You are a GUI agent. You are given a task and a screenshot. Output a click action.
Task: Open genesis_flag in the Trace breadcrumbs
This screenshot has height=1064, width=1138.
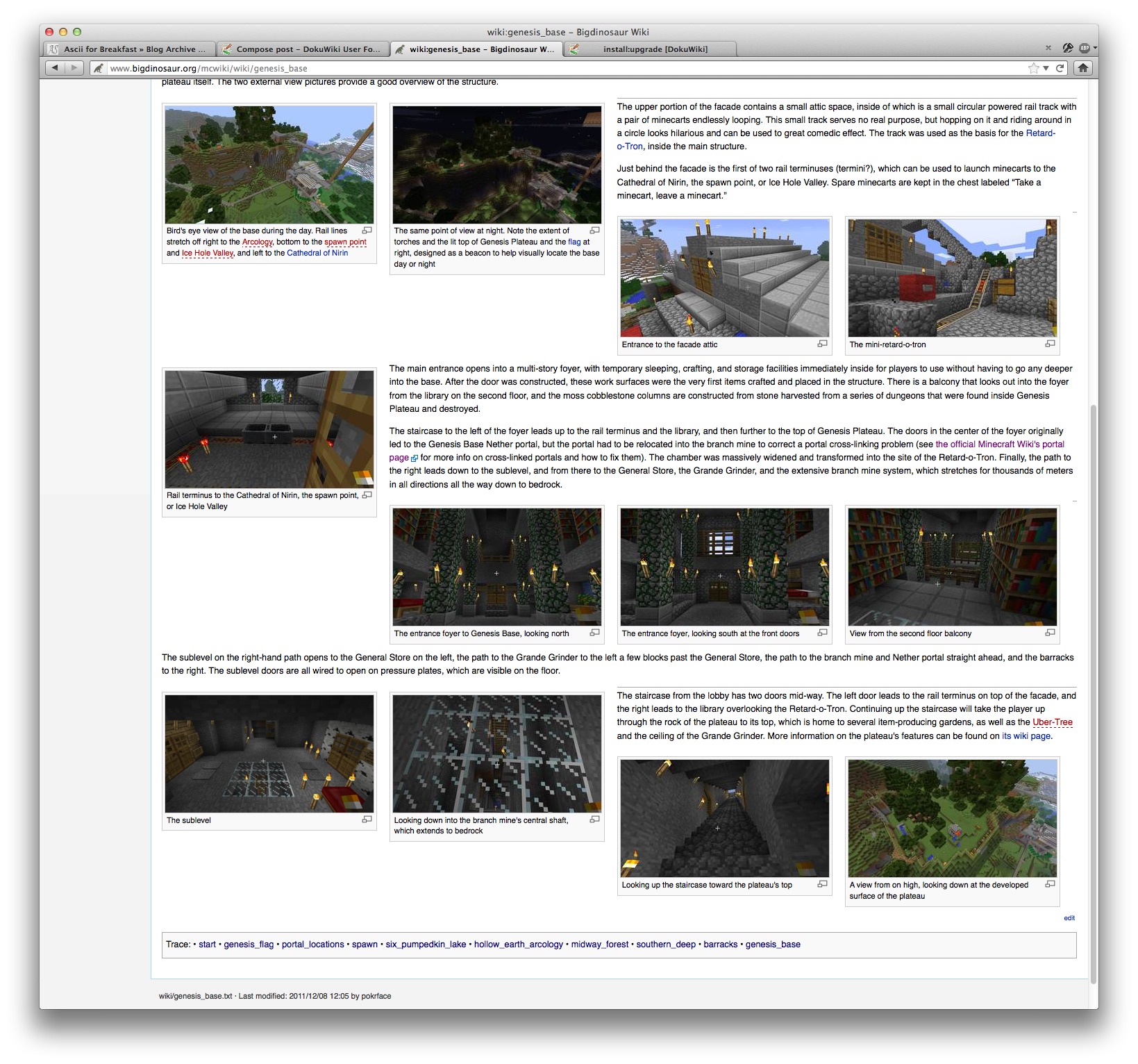coord(249,945)
